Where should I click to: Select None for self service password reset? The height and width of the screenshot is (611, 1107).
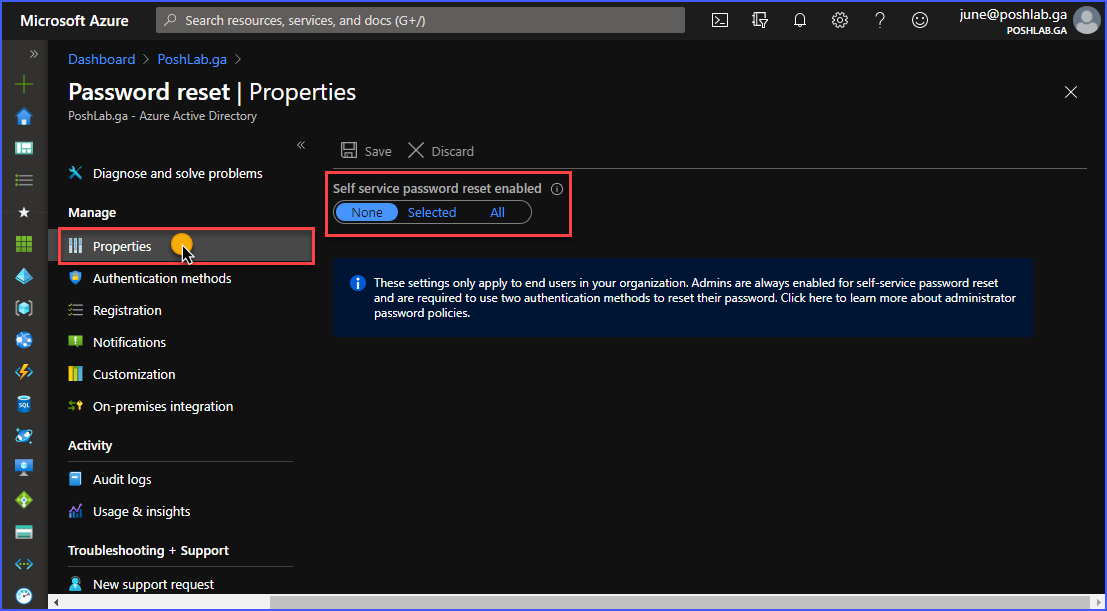(366, 213)
